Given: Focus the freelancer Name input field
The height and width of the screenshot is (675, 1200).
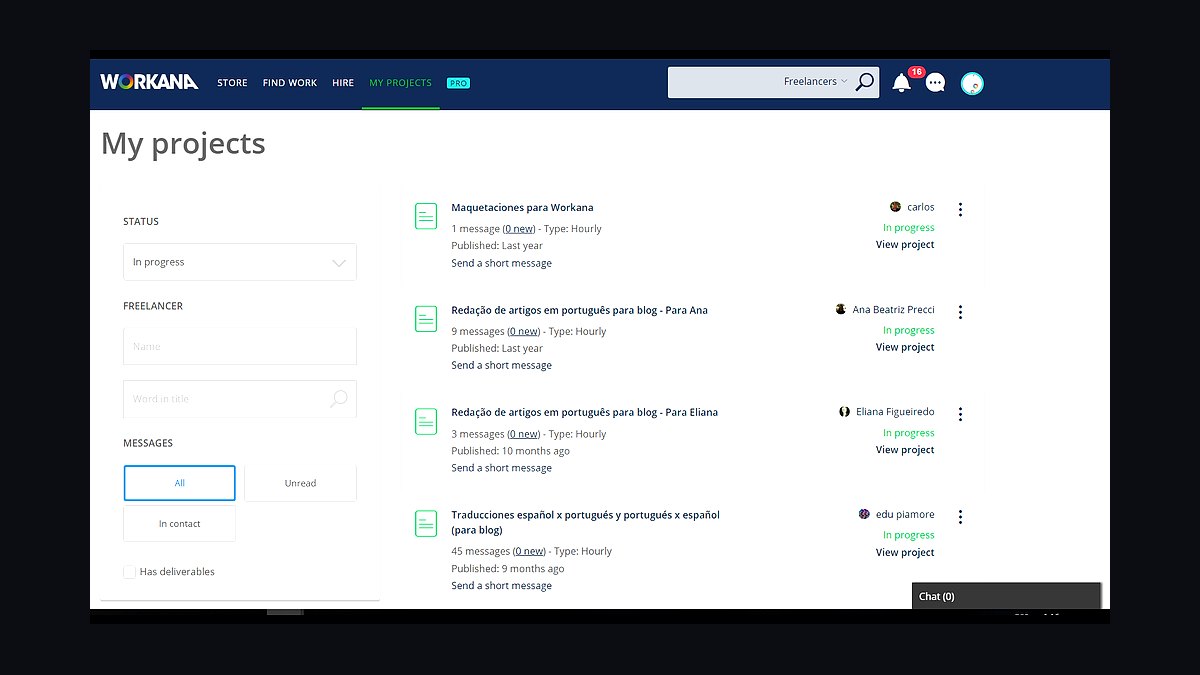Looking at the screenshot, I should click(x=240, y=346).
